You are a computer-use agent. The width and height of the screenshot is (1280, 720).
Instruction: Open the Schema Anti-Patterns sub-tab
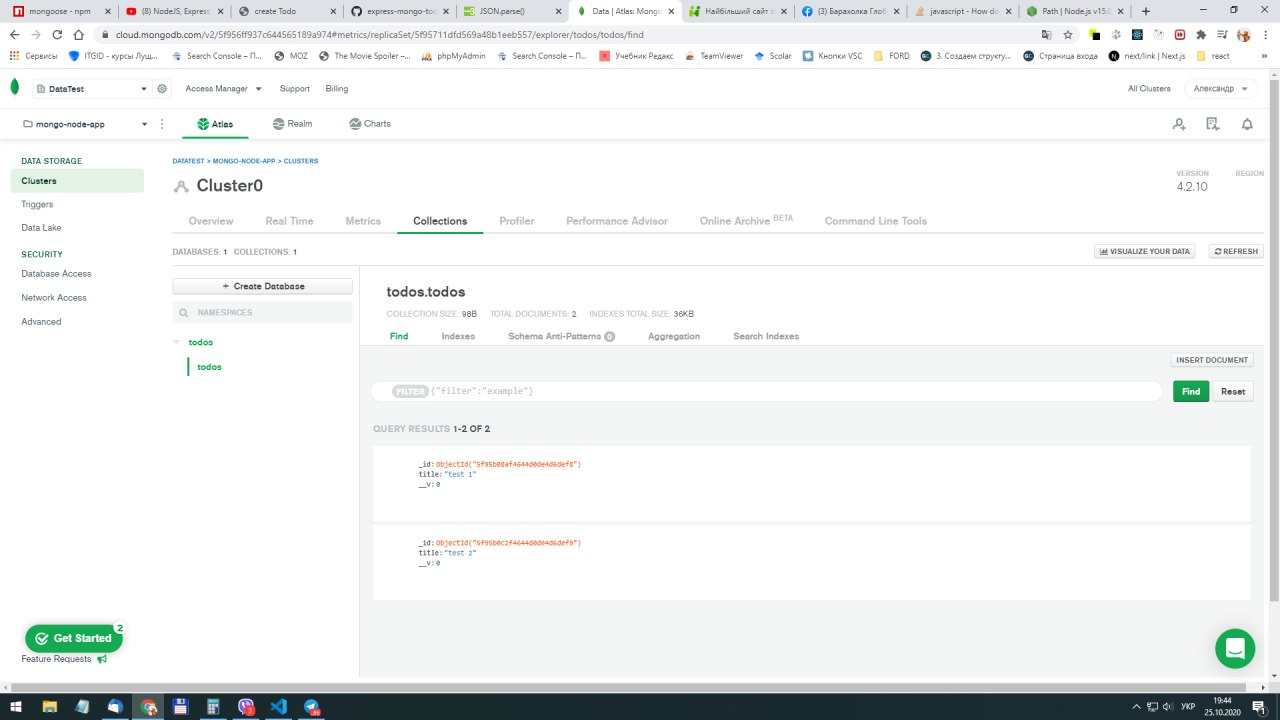(x=561, y=336)
